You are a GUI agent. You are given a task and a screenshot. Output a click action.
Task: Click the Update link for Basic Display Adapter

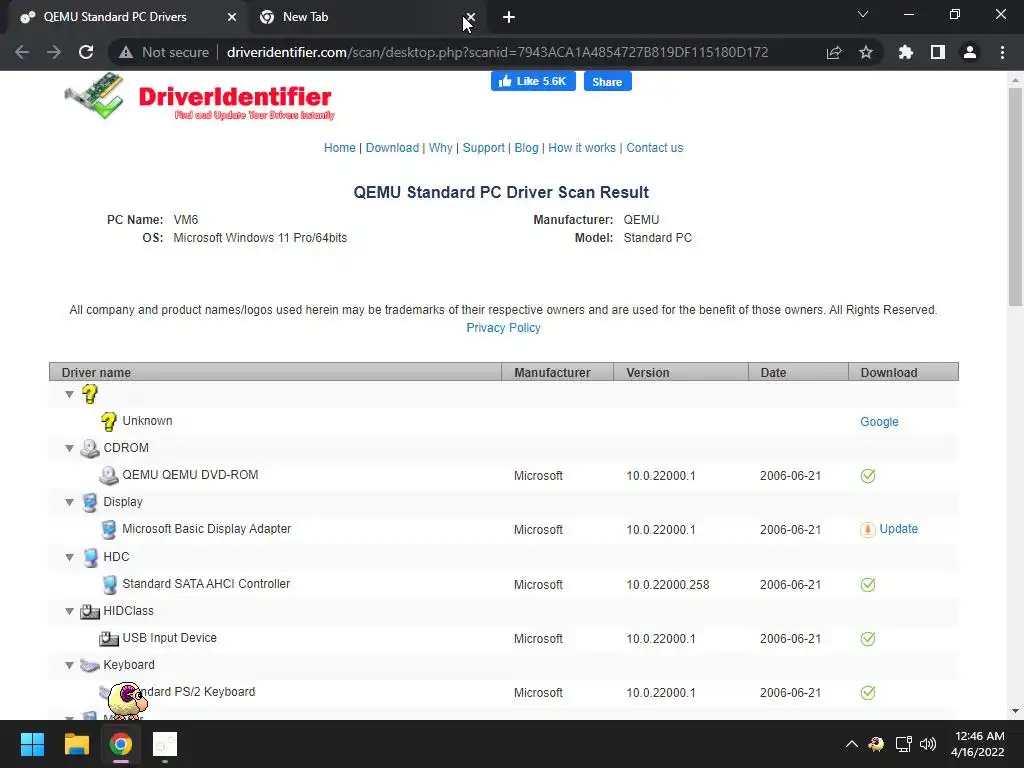[899, 529]
